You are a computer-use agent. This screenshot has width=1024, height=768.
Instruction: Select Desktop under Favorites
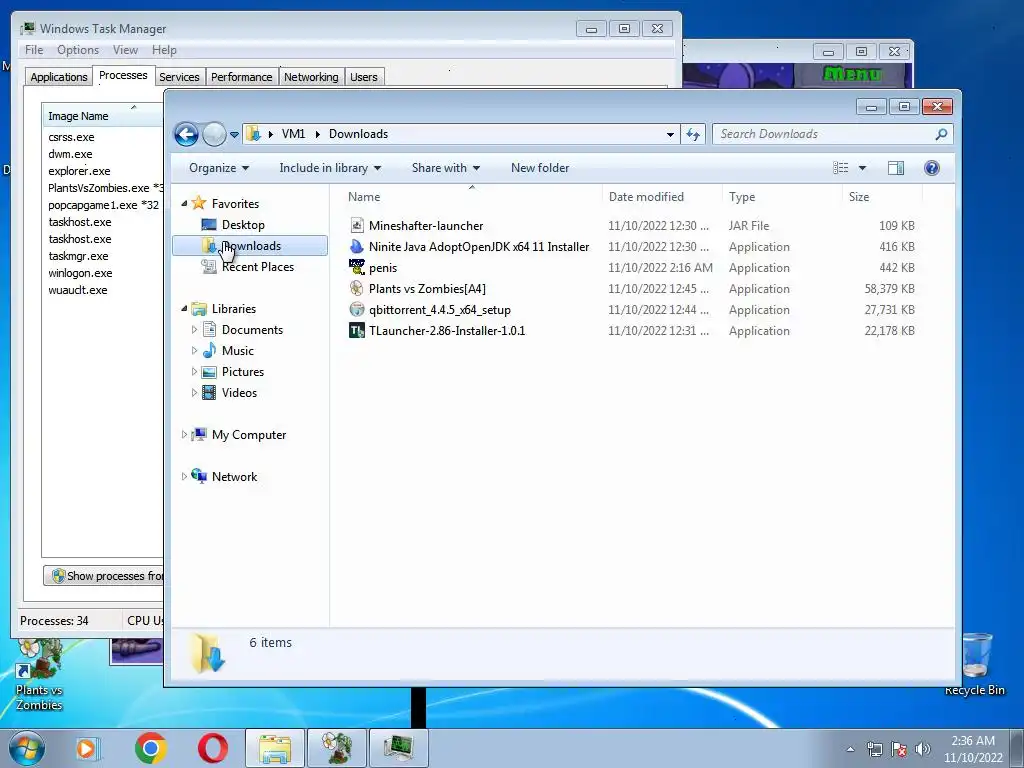(243, 225)
